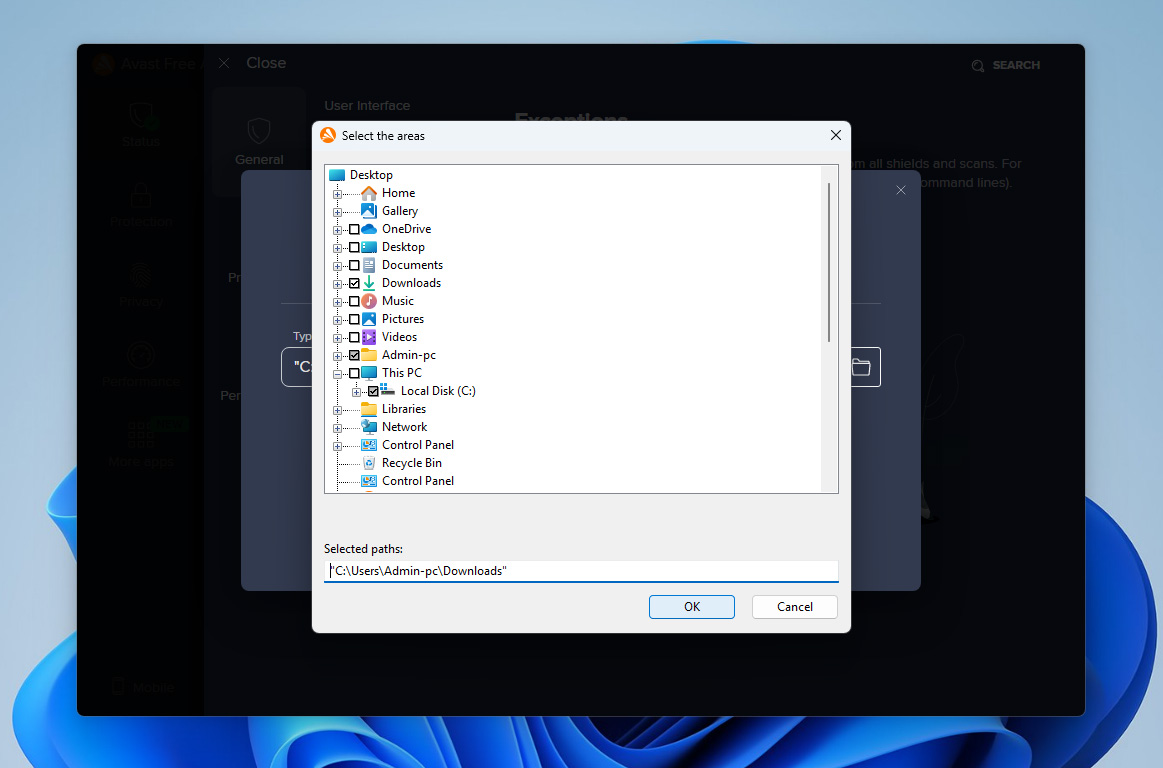This screenshot has width=1163, height=768.
Task: Select the Pictures label in the tree
Action: [403, 319]
